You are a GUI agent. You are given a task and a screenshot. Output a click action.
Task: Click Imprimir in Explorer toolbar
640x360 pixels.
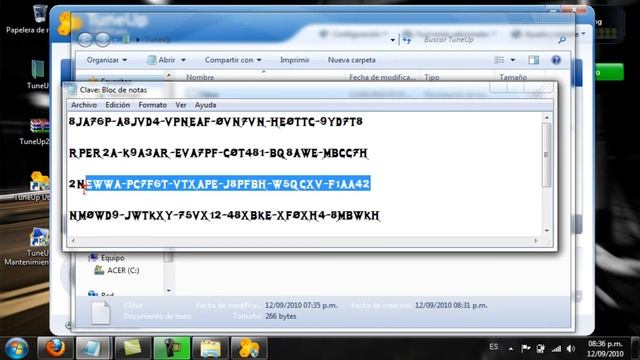pyautogui.click(x=294, y=60)
